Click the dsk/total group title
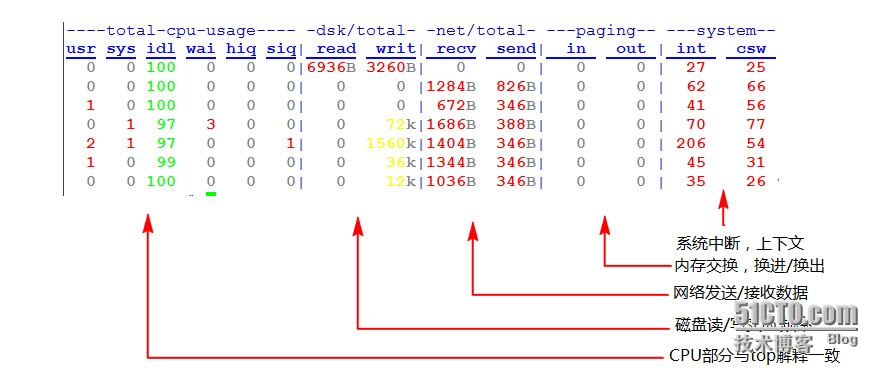Screen dimensions: 877x372 coord(361,31)
